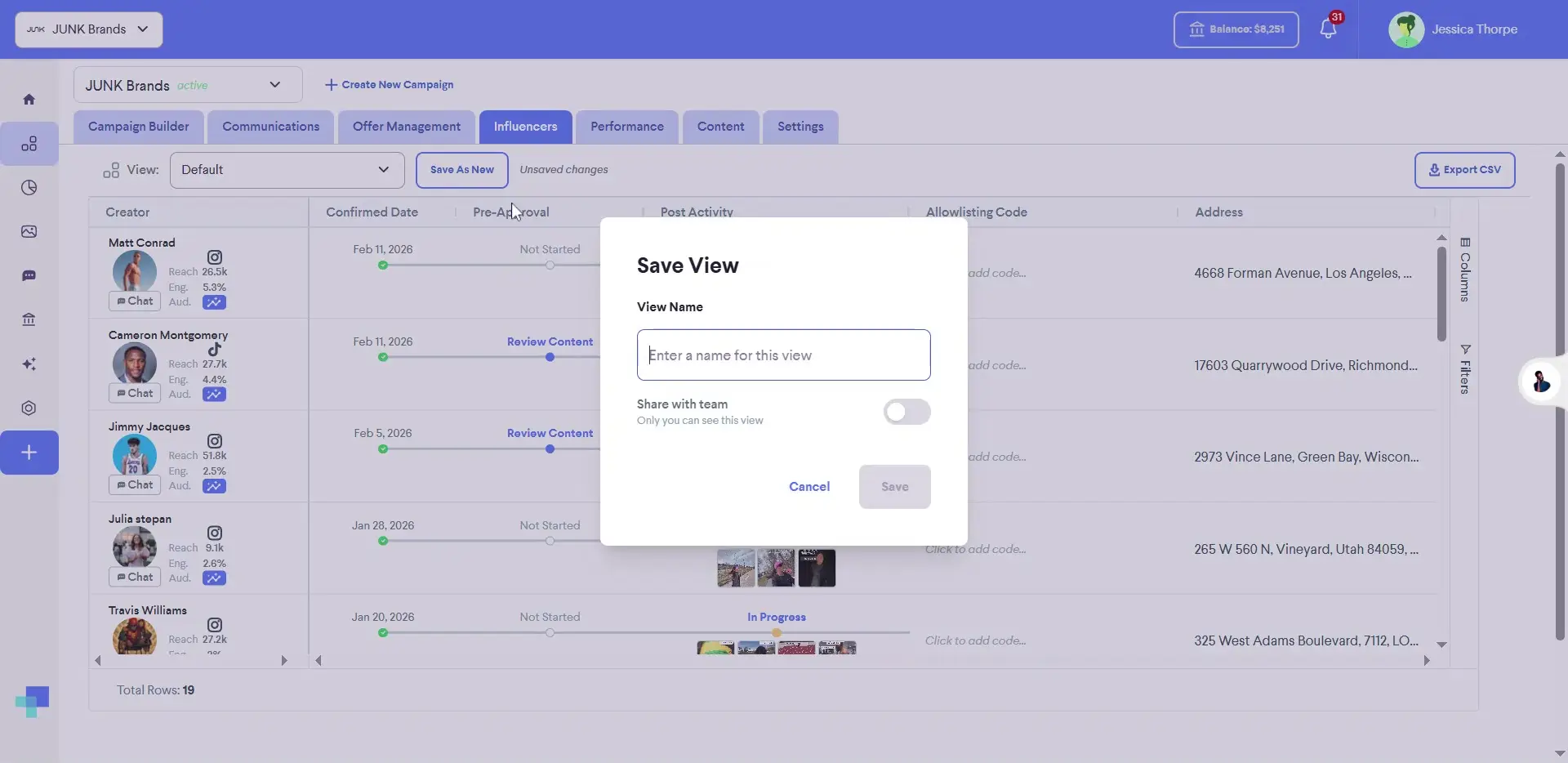This screenshot has height=763, width=1568.
Task: Click Cancel in Save View dialog
Action: click(809, 487)
